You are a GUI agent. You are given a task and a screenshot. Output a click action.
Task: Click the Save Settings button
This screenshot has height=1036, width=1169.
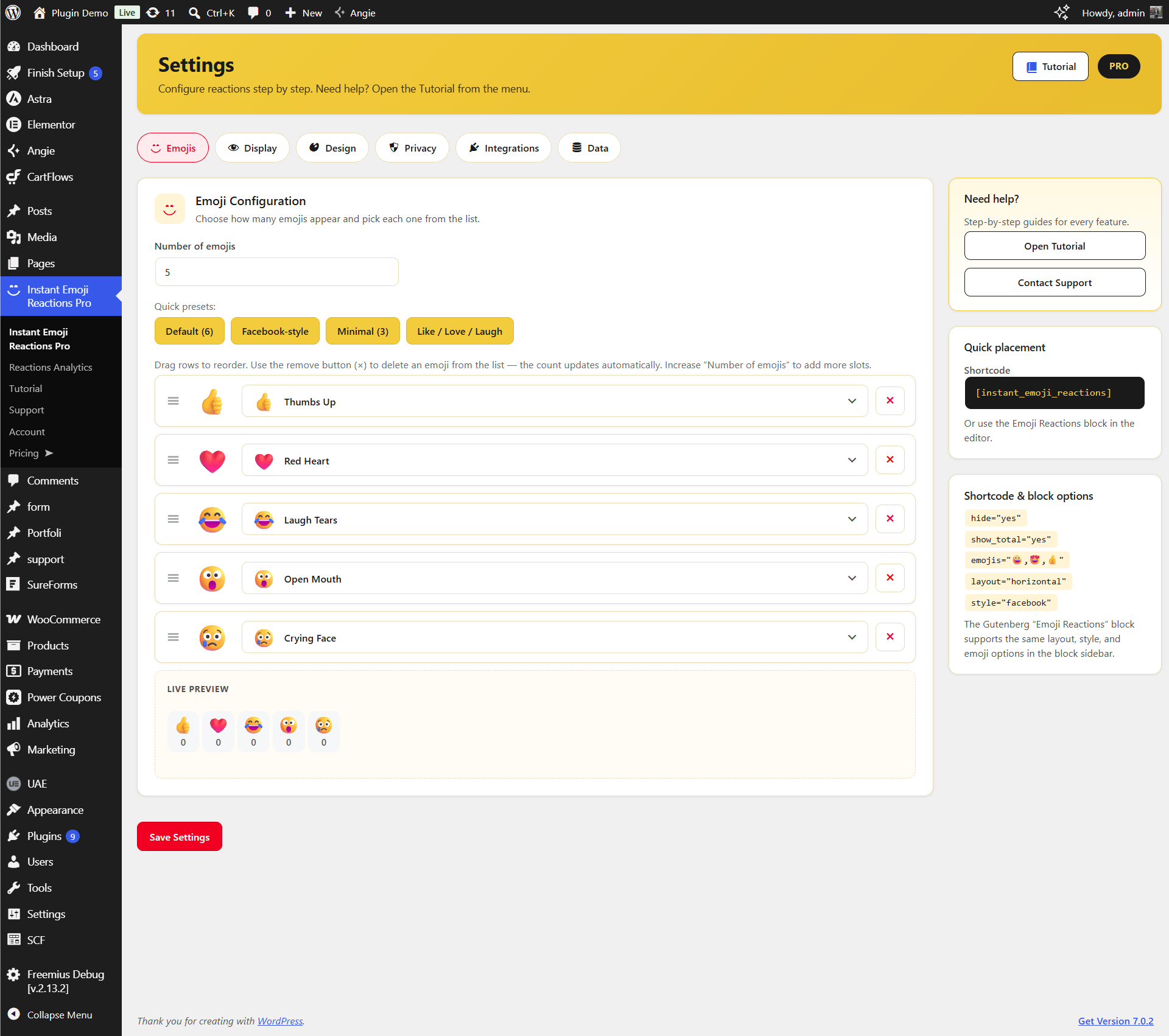[x=180, y=837]
